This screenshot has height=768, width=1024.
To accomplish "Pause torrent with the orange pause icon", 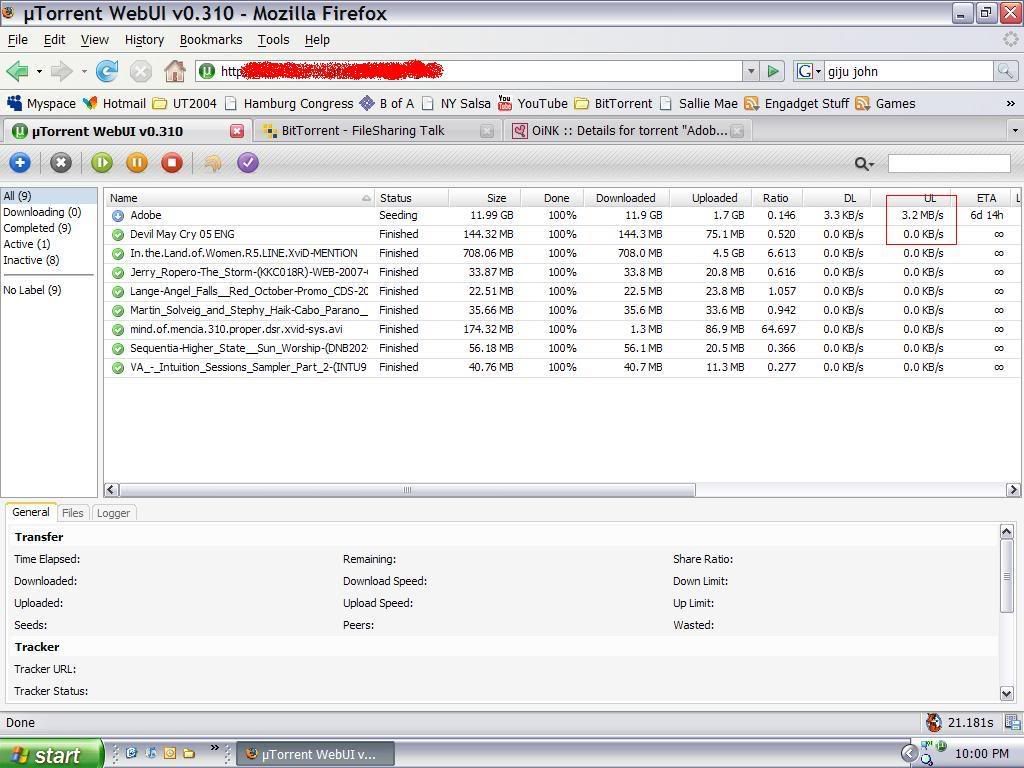I will tap(137, 163).
